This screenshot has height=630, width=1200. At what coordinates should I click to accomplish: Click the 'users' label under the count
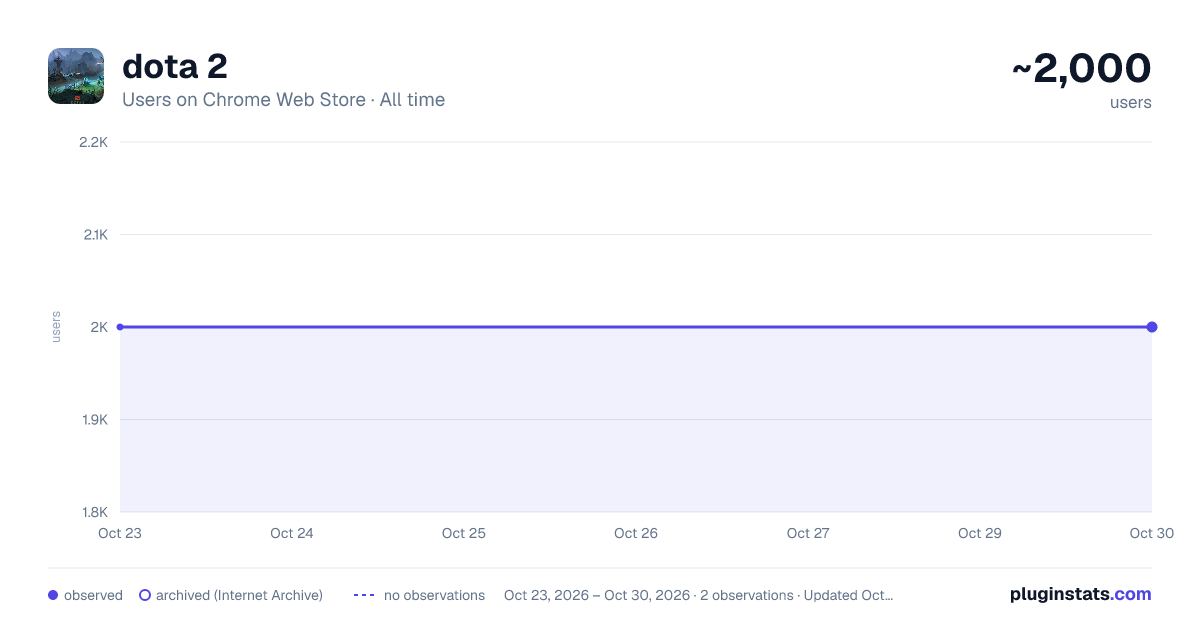pos(1131,102)
